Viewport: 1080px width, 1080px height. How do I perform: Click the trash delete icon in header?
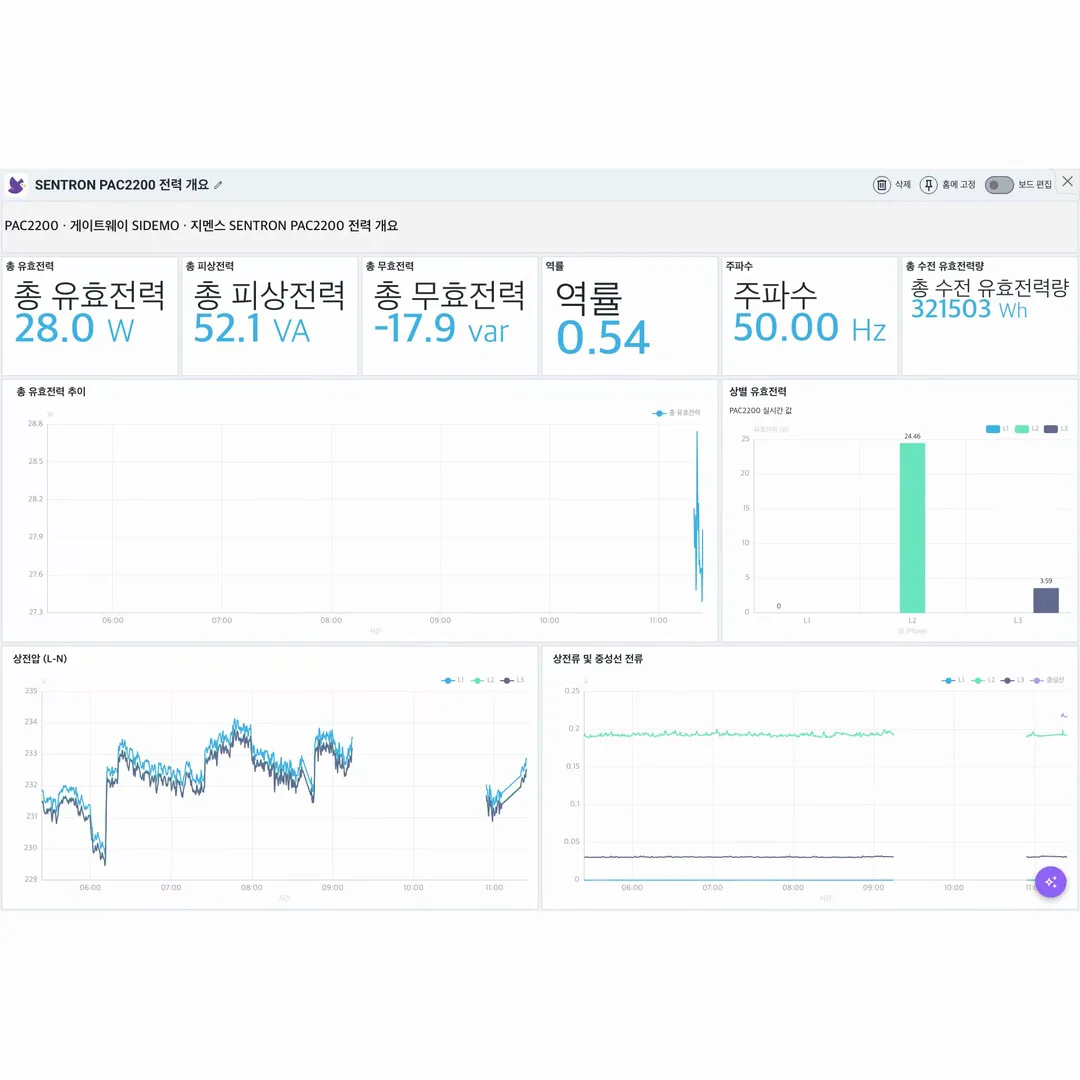pyautogui.click(x=882, y=185)
